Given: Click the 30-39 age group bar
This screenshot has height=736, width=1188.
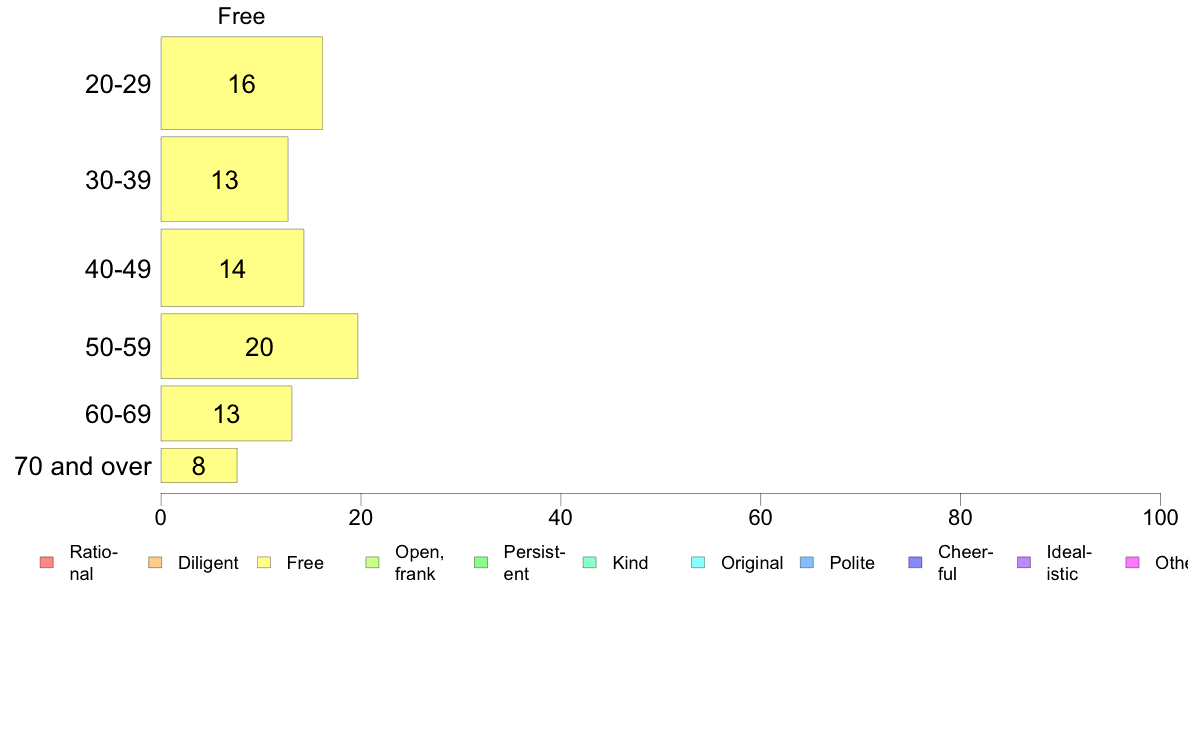Looking at the screenshot, I should click(x=224, y=179).
